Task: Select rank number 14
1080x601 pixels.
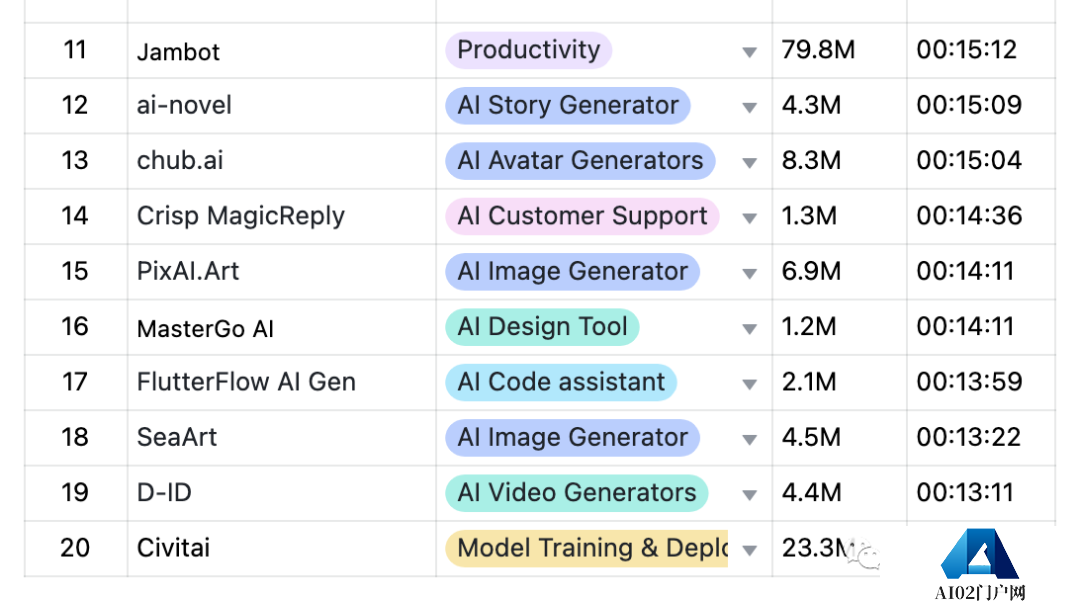Action: [75, 216]
